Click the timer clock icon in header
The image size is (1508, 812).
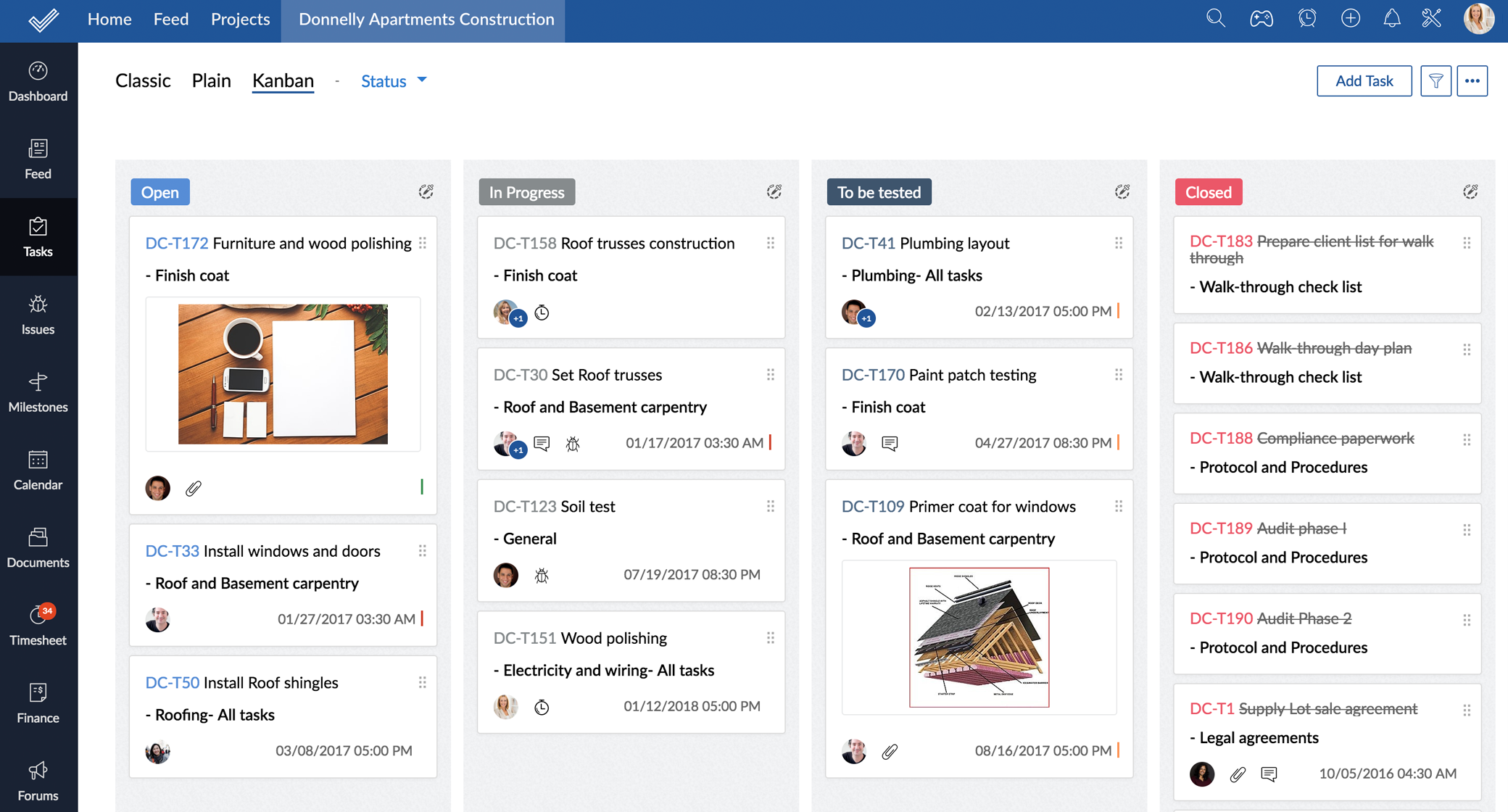tap(1306, 19)
